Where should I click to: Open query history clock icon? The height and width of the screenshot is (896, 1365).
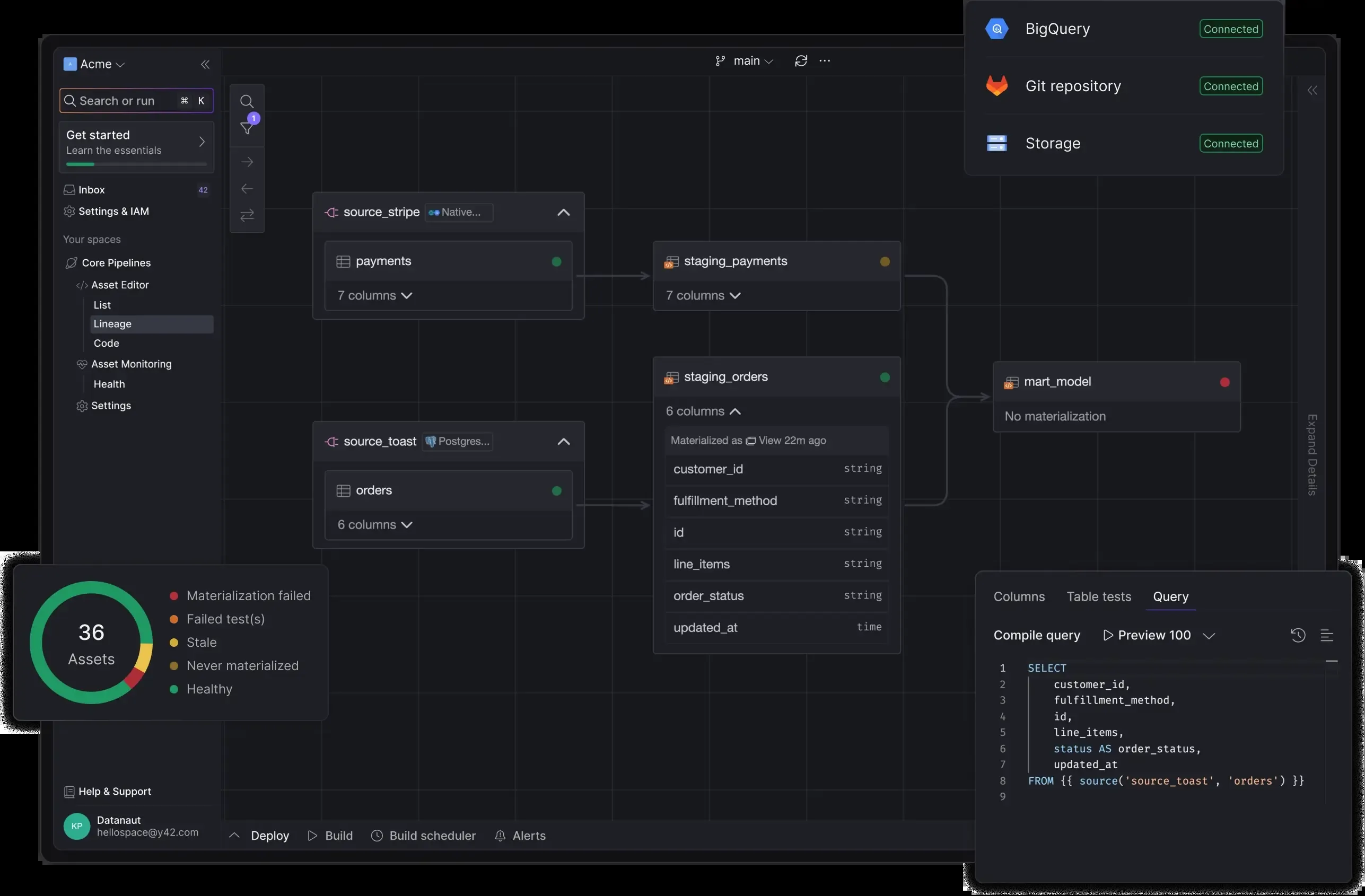(1298, 635)
